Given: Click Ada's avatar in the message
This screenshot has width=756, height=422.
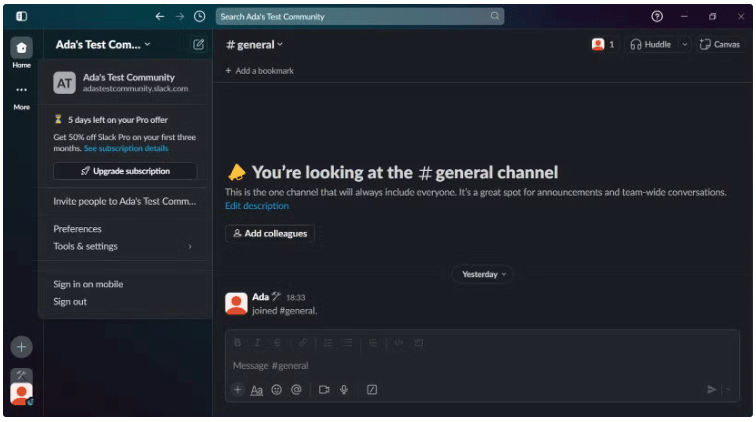Looking at the screenshot, I should pyautogui.click(x=236, y=303).
